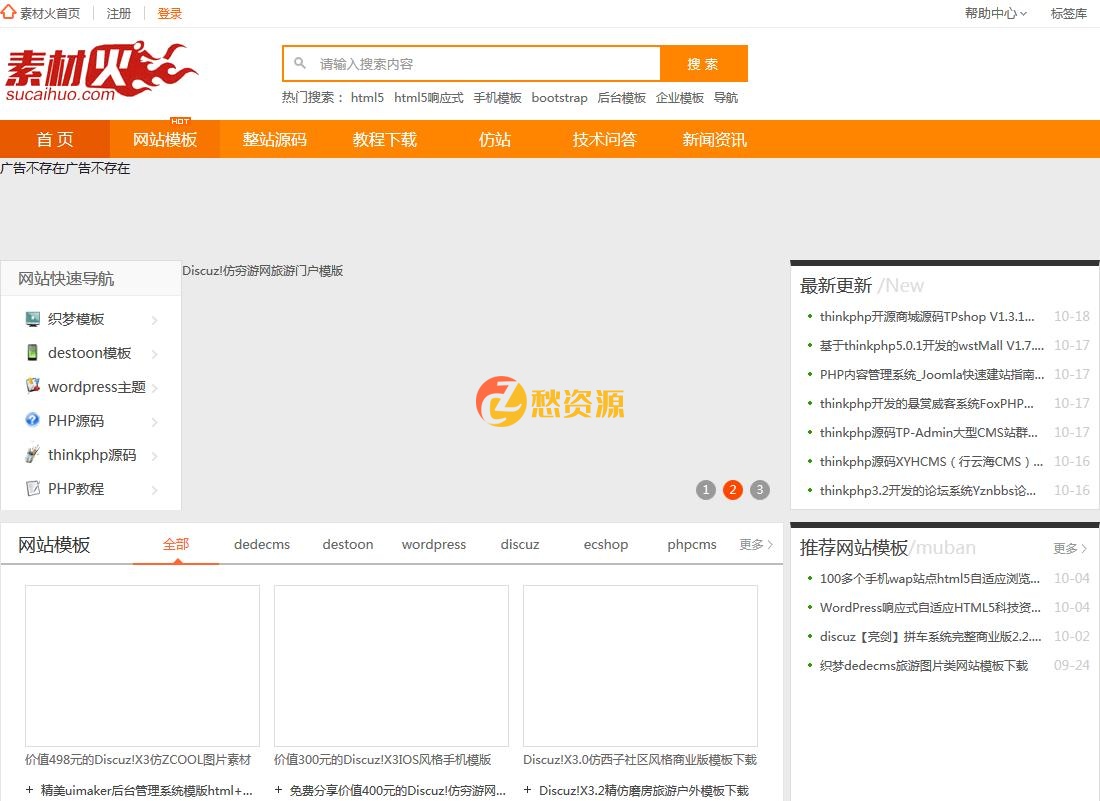
Task: Click the pen icon beside thinkphp源码
Action: tap(30, 454)
